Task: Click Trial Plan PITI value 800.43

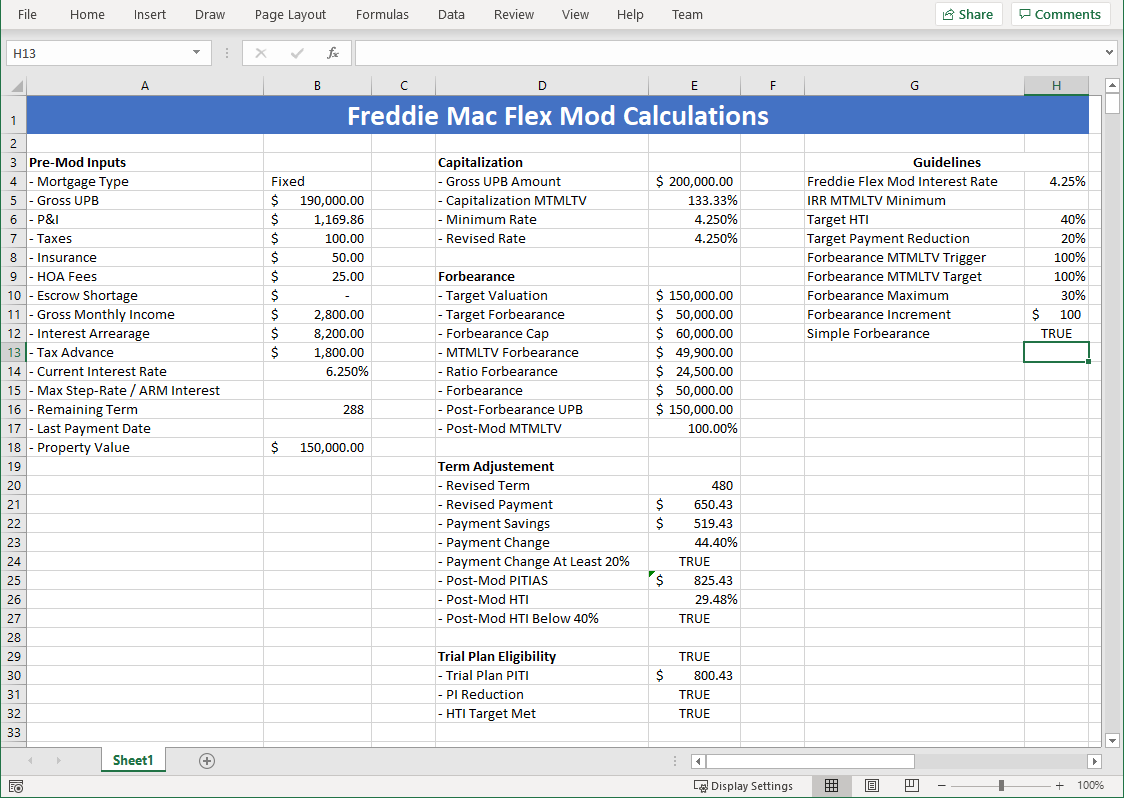Action: coord(694,675)
